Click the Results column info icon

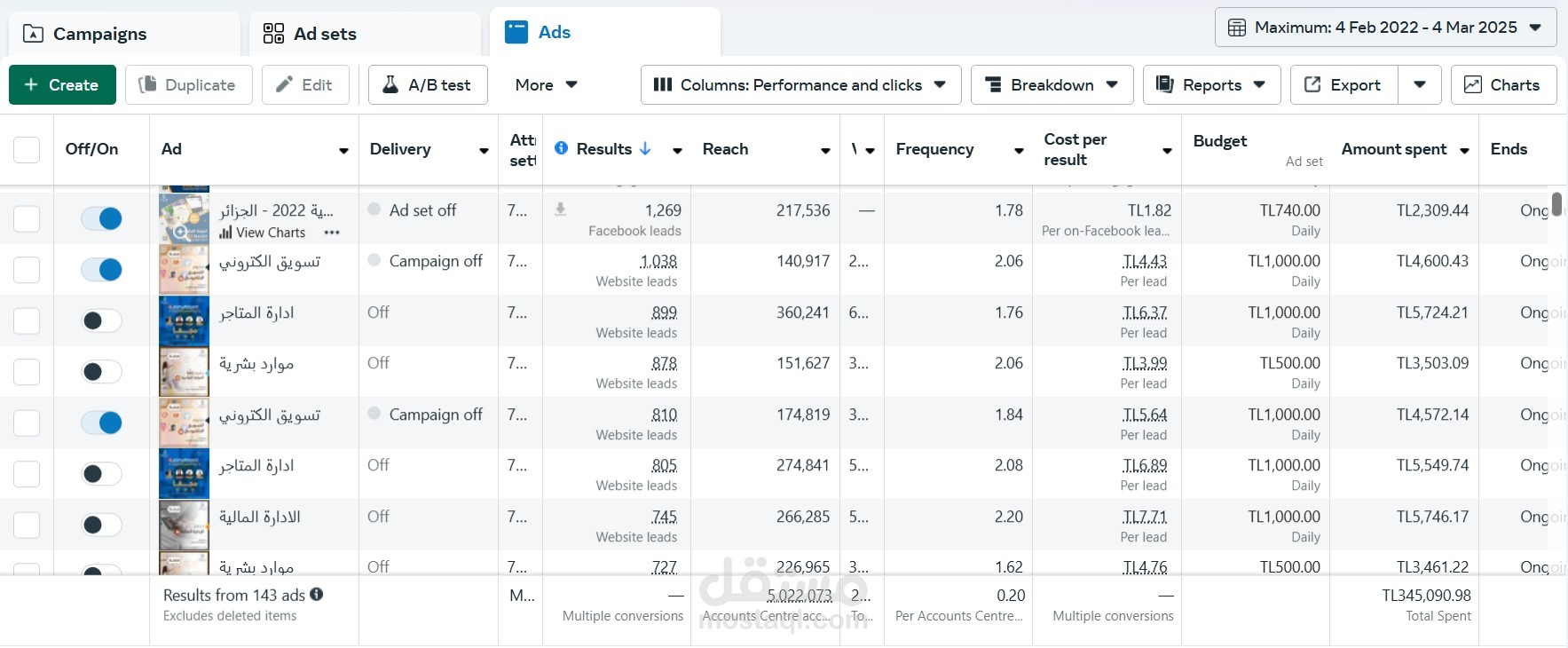pyautogui.click(x=561, y=148)
